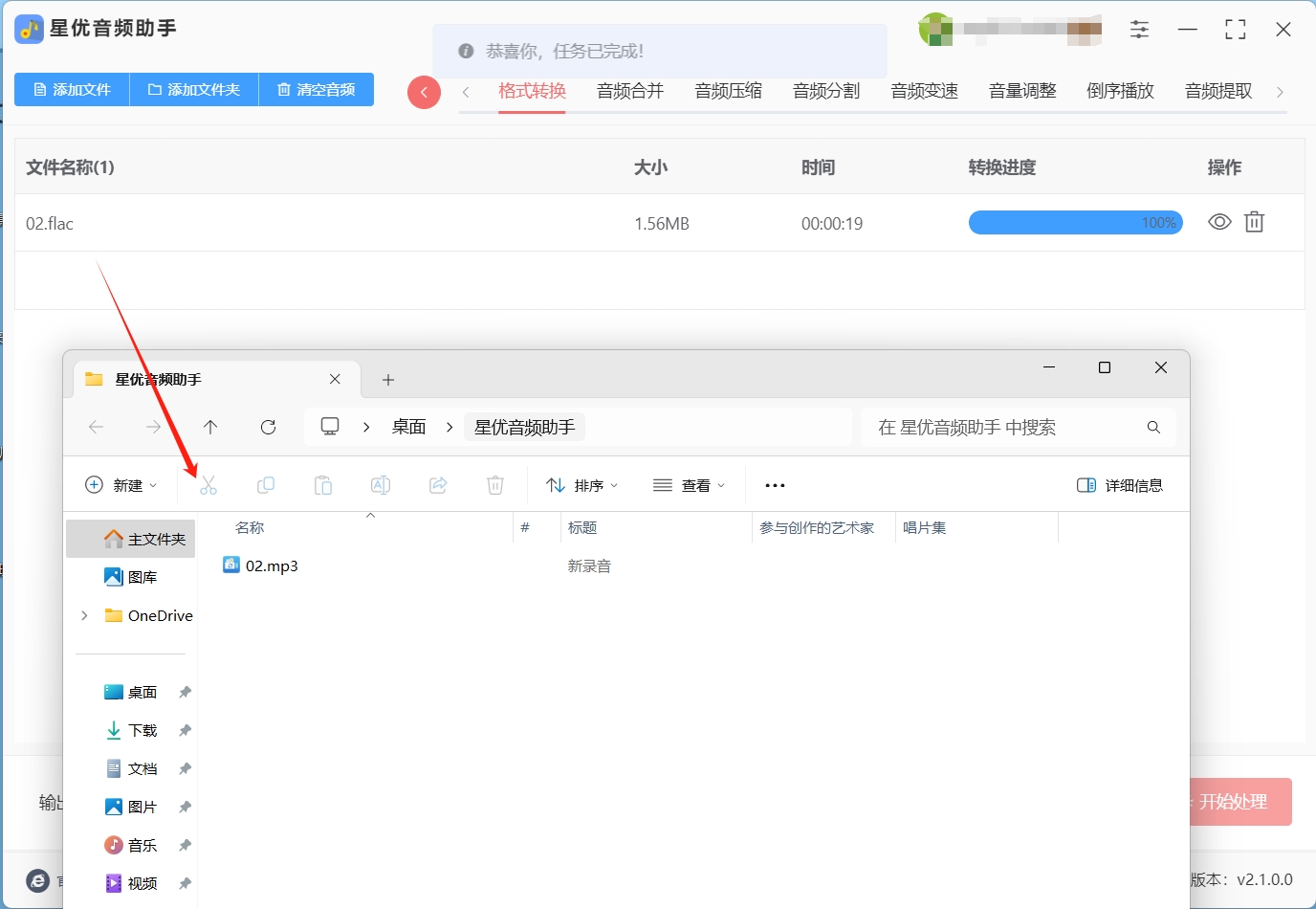The width and height of the screenshot is (1316, 909).
Task: Click the search magnifier in Explorer
Action: [x=1153, y=427]
